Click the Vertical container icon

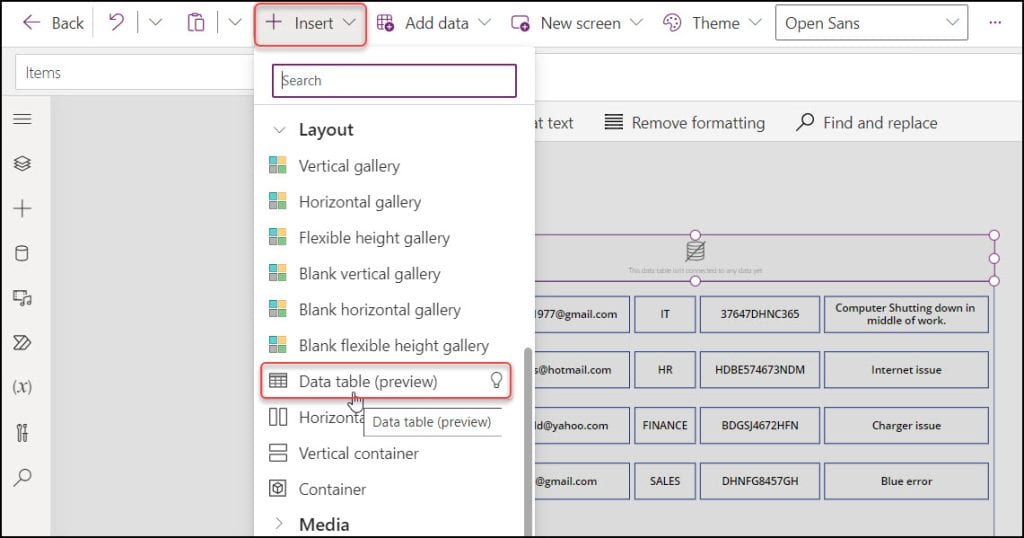278,453
